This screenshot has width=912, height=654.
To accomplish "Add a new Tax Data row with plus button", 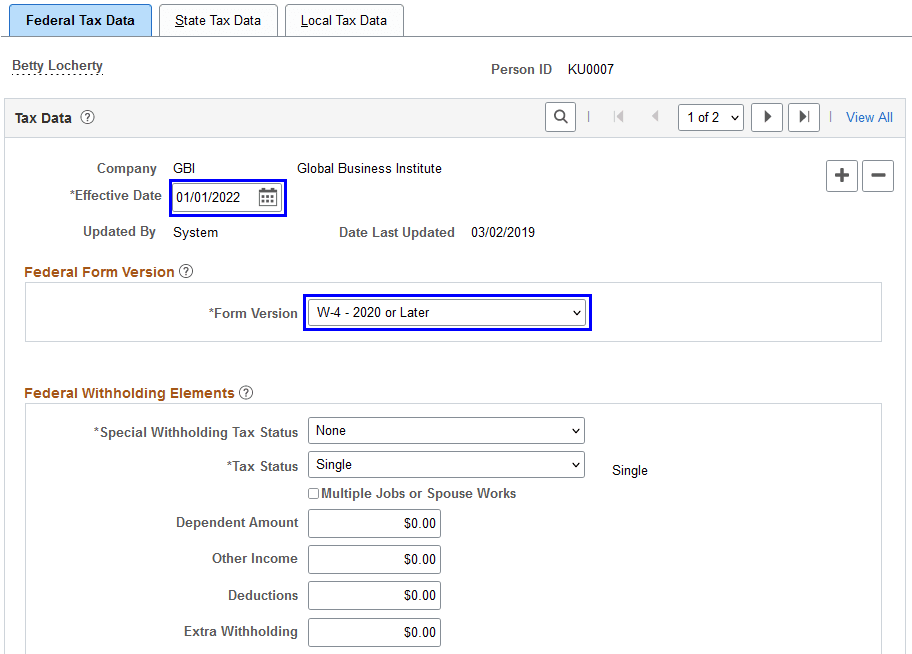I will coord(841,176).
